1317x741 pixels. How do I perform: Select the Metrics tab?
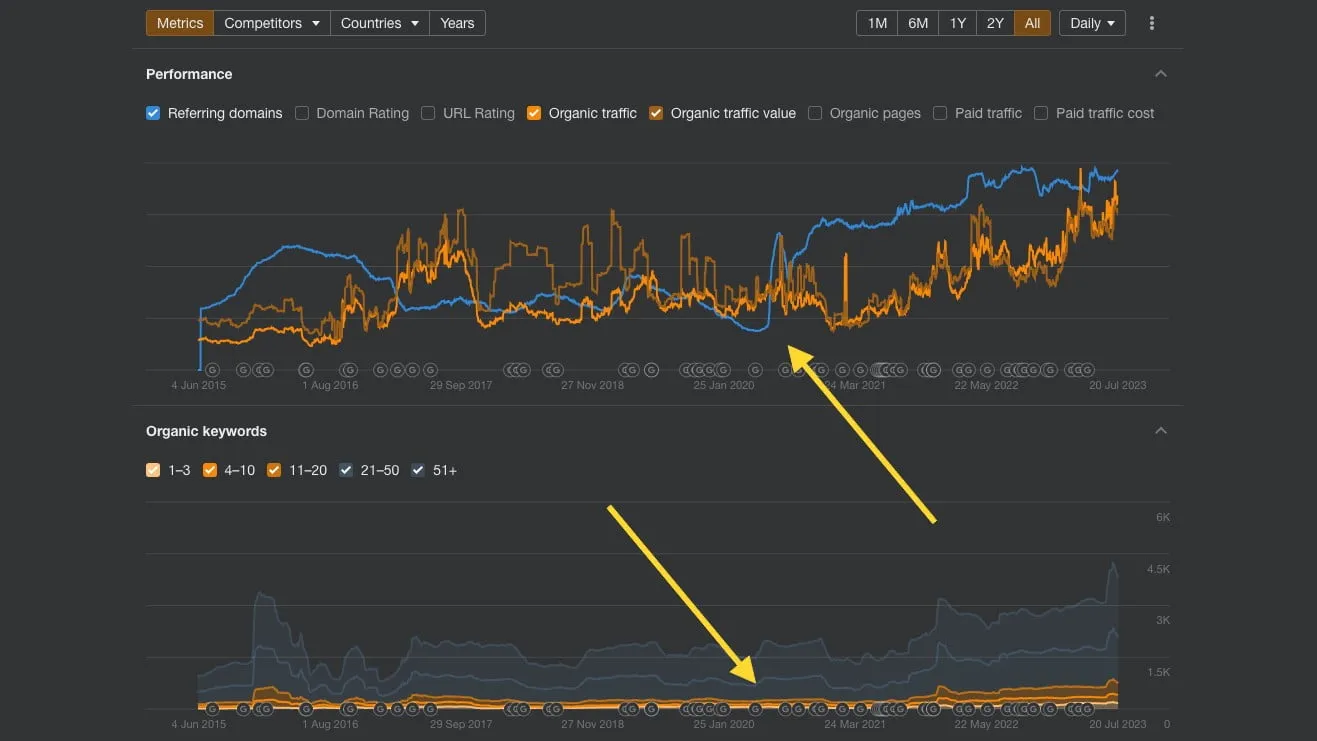point(179,22)
